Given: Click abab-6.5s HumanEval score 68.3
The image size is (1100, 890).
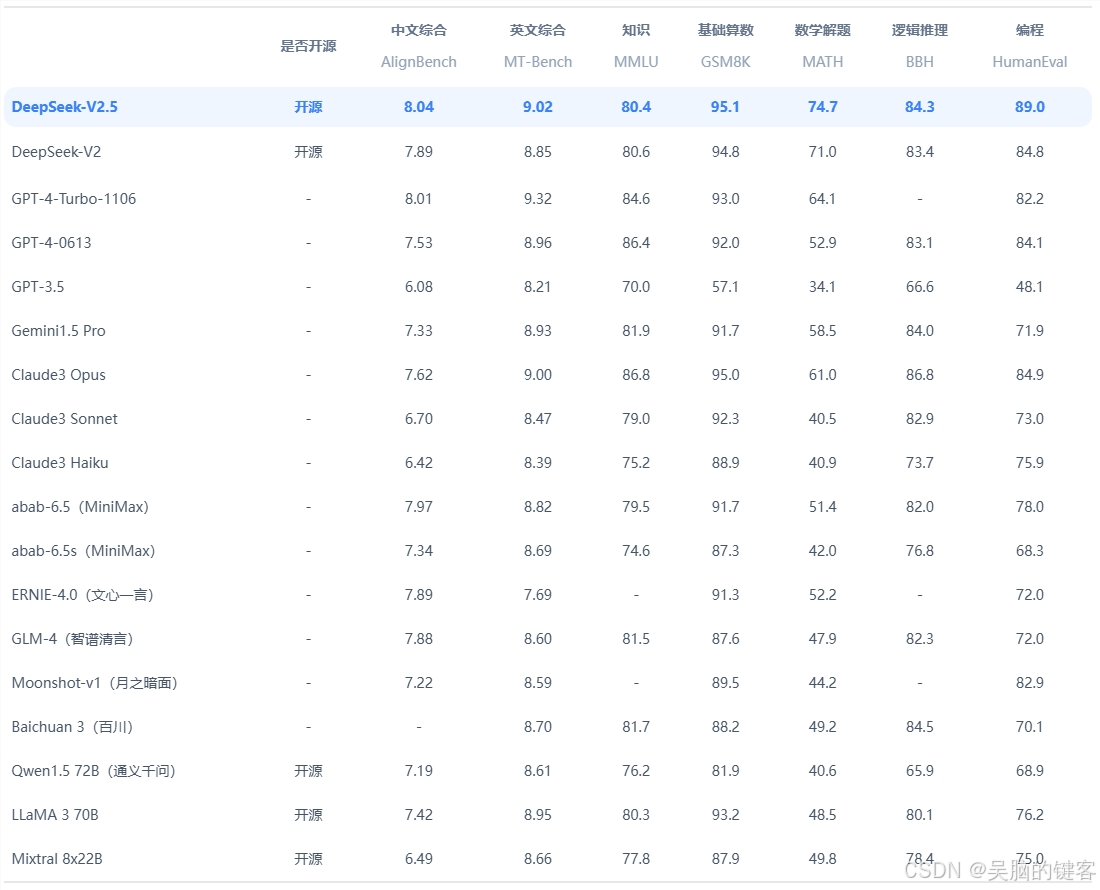Looking at the screenshot, I should click(1030, 551).
